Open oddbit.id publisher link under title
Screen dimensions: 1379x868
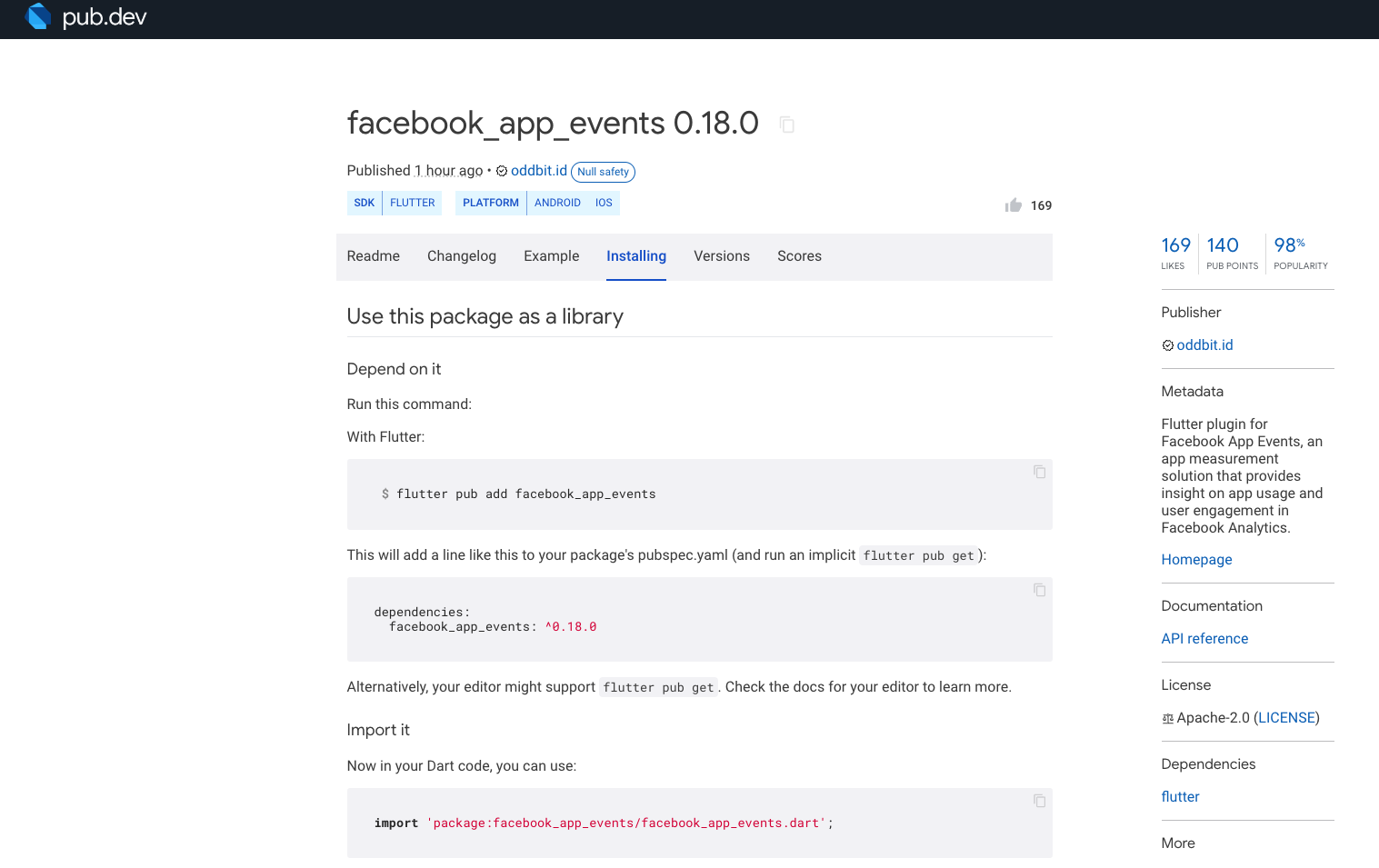point(539,171)
